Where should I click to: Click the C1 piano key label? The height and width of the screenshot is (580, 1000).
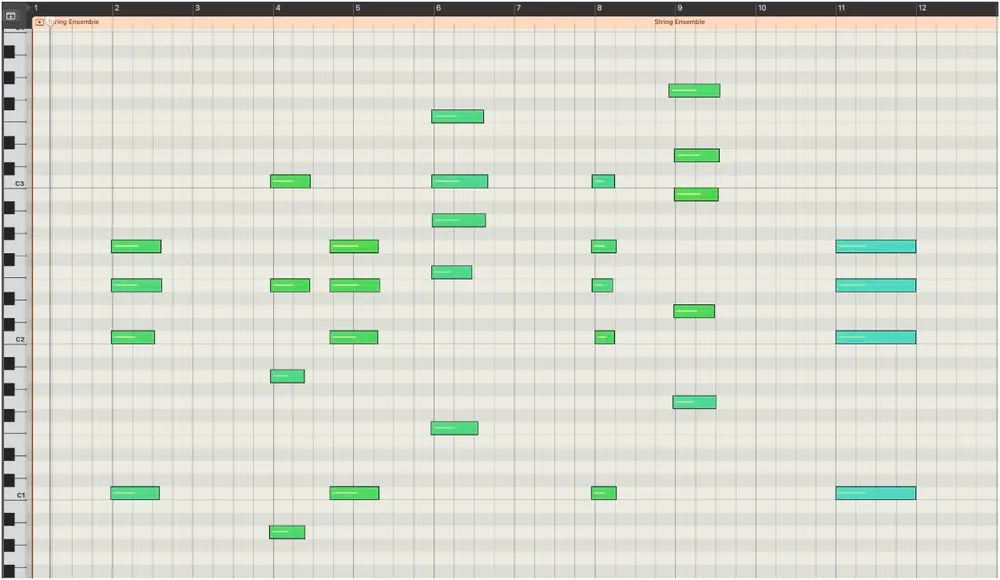pos(20,495)
